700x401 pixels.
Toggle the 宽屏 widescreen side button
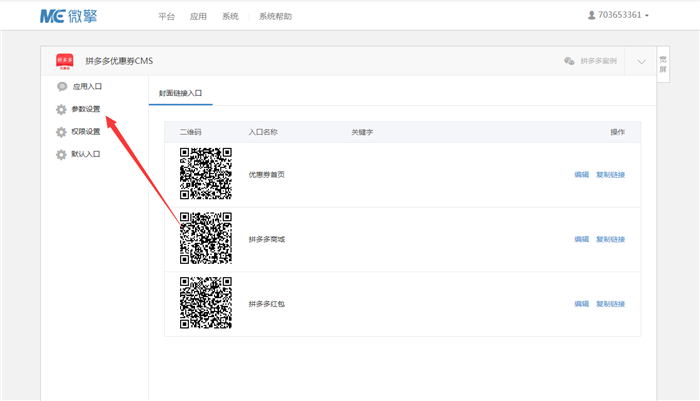(x=662, y=63)
